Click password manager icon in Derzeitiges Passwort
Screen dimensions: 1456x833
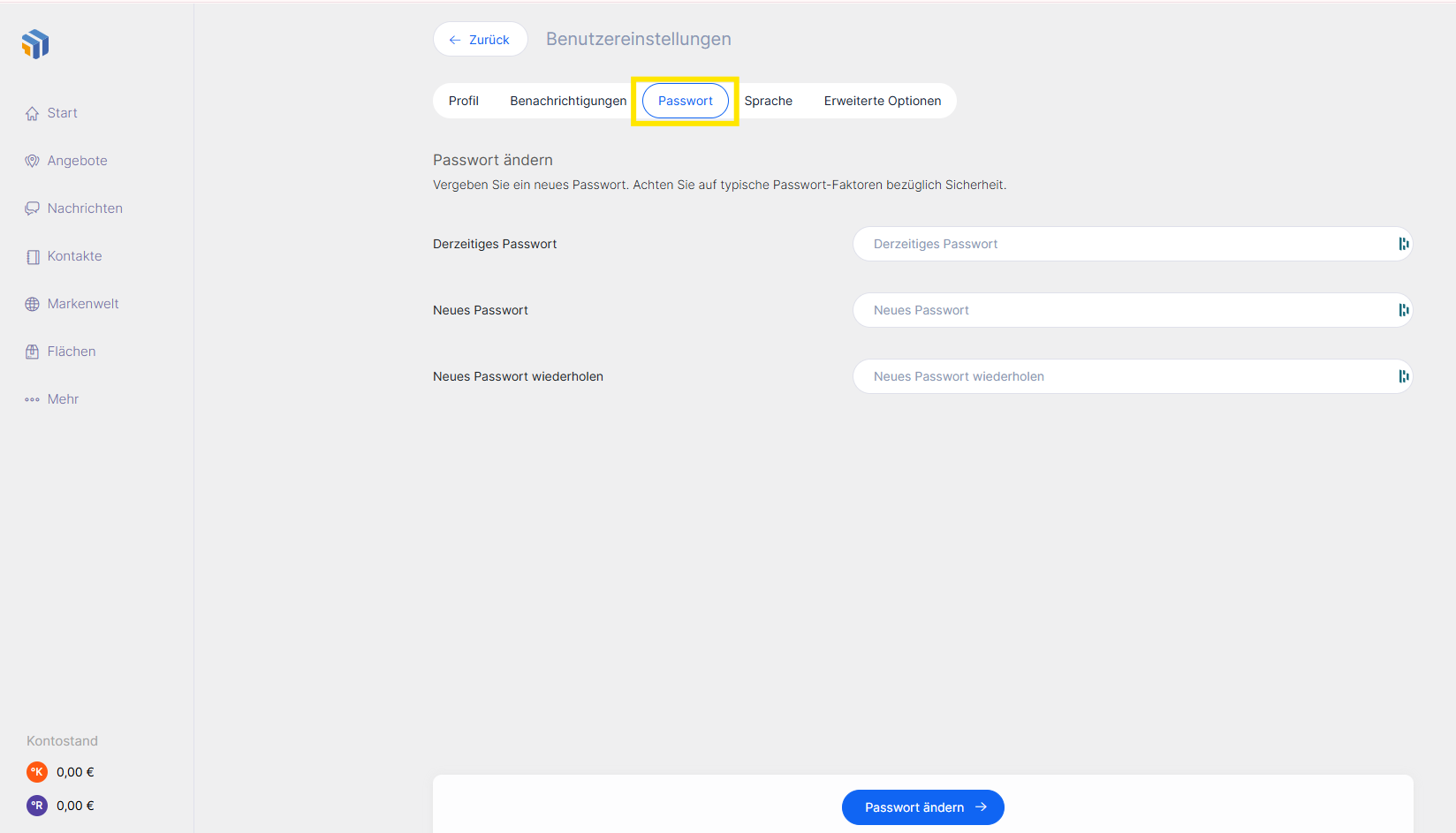coord(1403,244)
